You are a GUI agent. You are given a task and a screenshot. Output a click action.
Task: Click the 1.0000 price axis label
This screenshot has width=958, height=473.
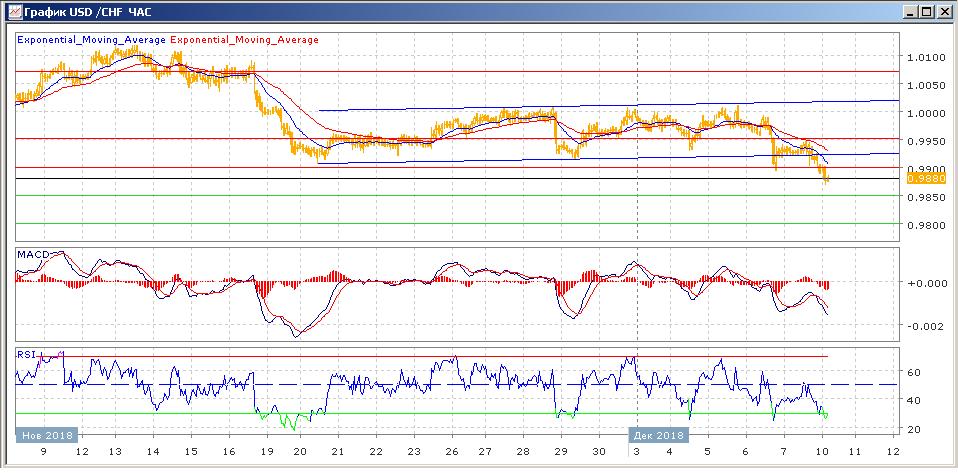924,114
